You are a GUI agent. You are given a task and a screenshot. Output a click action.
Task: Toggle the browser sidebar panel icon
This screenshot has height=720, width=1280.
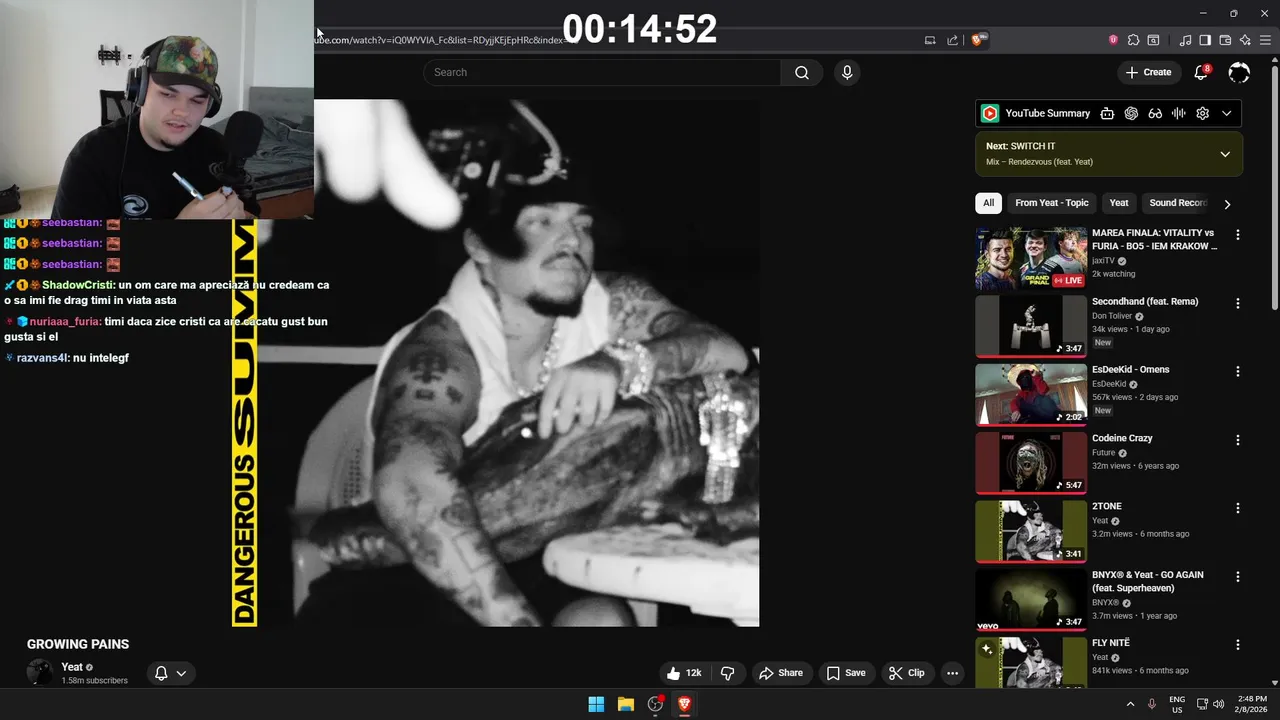tap(1205, 40)
